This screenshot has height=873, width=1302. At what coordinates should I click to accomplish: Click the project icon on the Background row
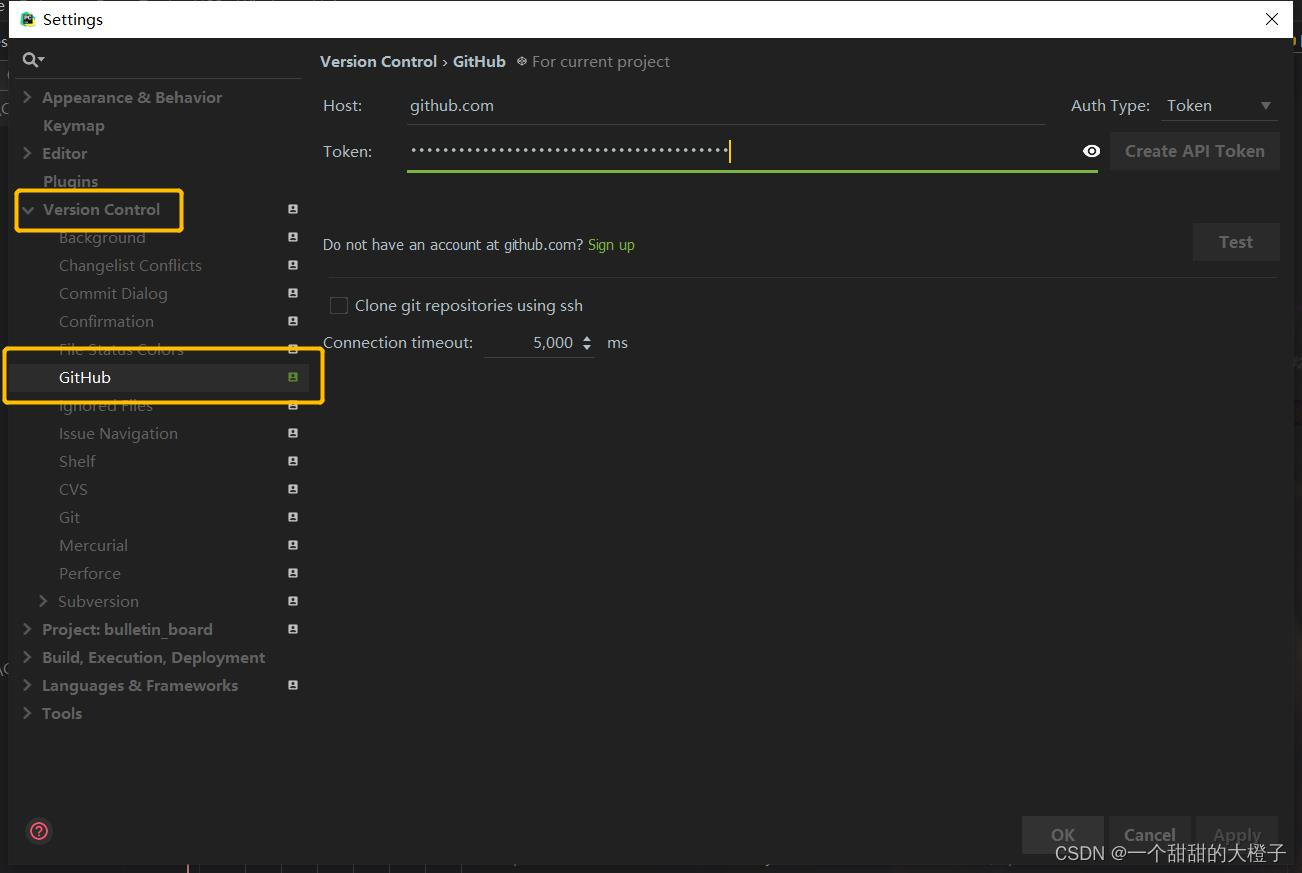pyautogui.click(x=293, y=237)
